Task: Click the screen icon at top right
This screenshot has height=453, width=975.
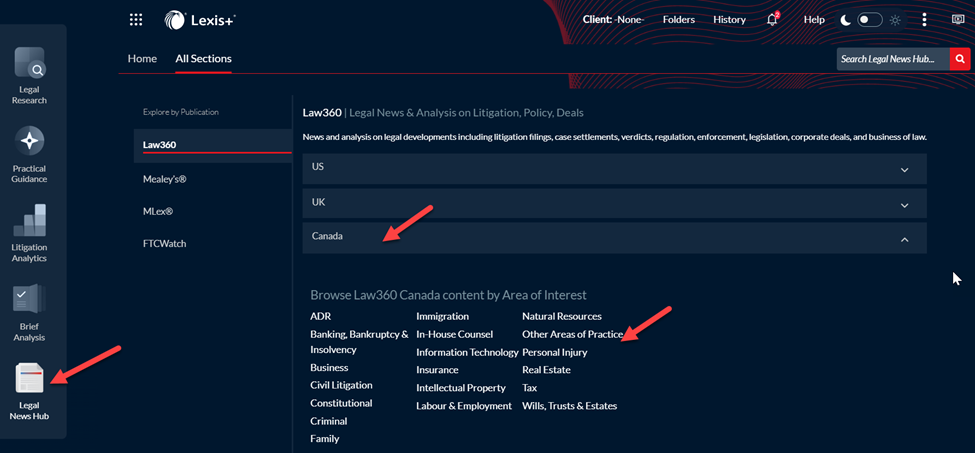Action: [958, 20]
